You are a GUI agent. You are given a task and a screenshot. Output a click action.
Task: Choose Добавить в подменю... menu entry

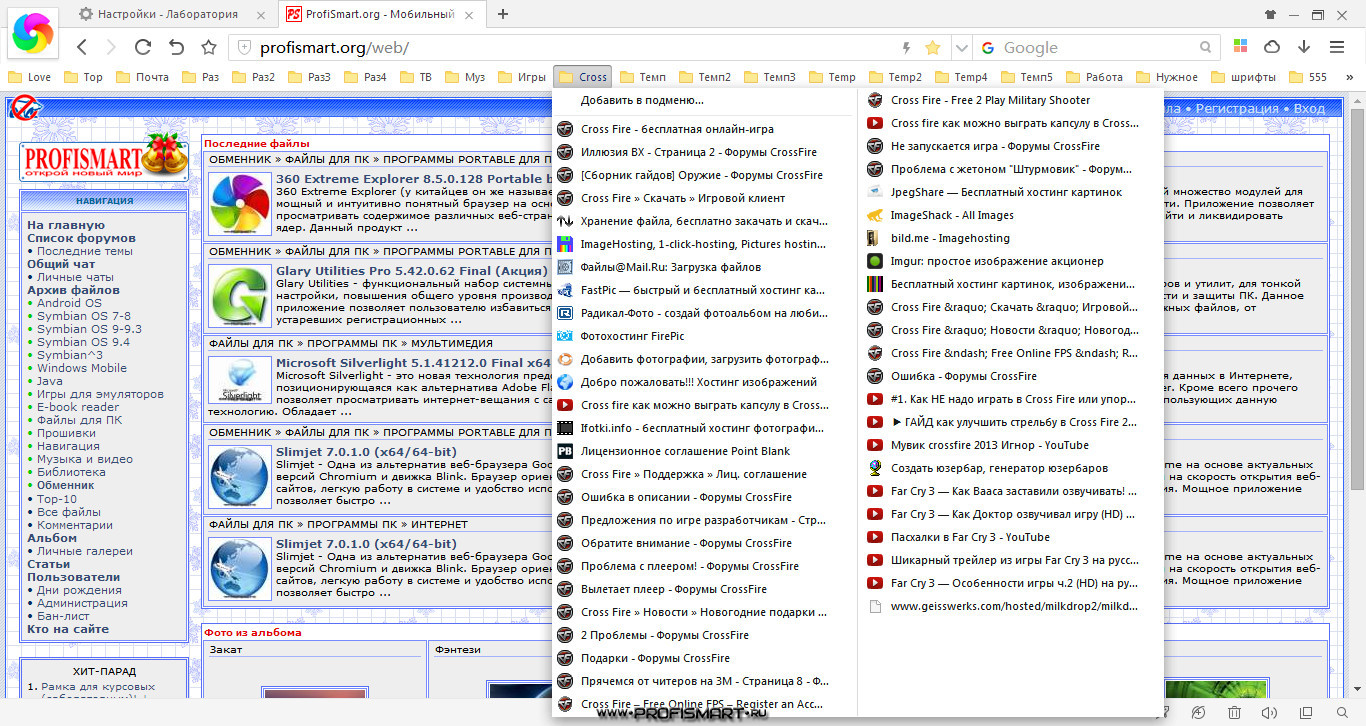click(704, 100)
